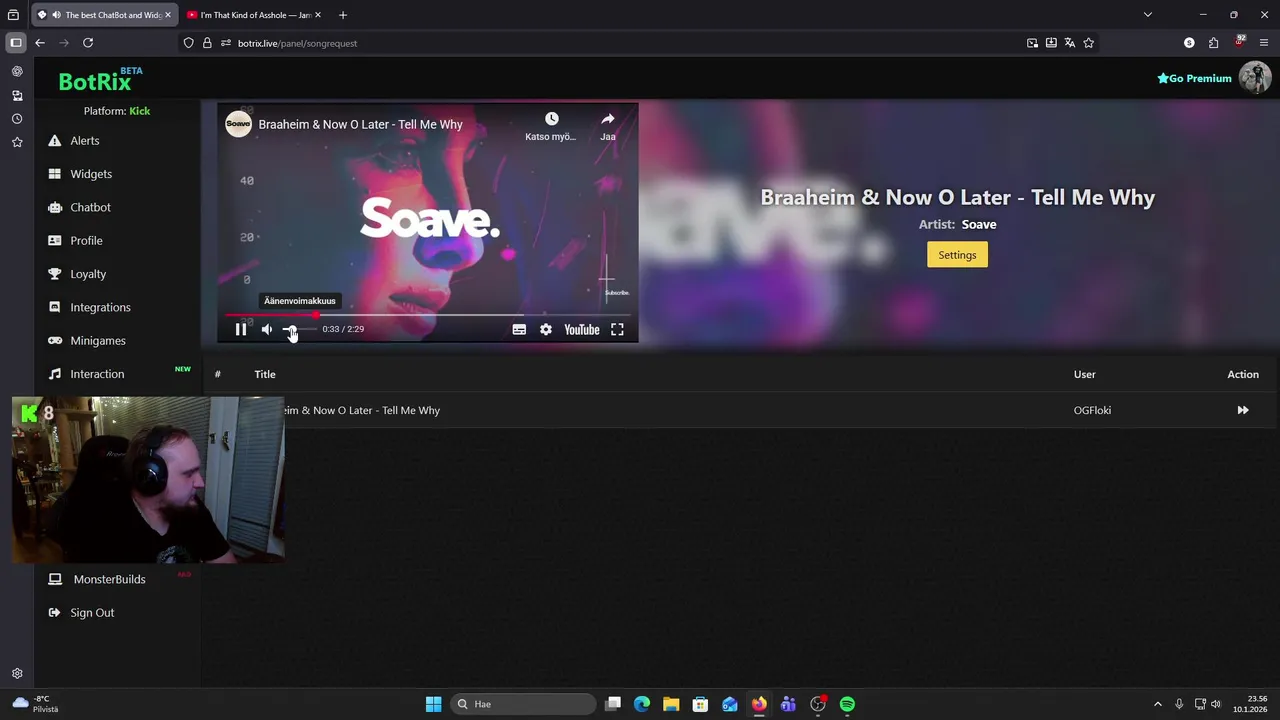Screen dimensions: 1280x720
Task: Reload the current page
Action: (x=88, y=43)
